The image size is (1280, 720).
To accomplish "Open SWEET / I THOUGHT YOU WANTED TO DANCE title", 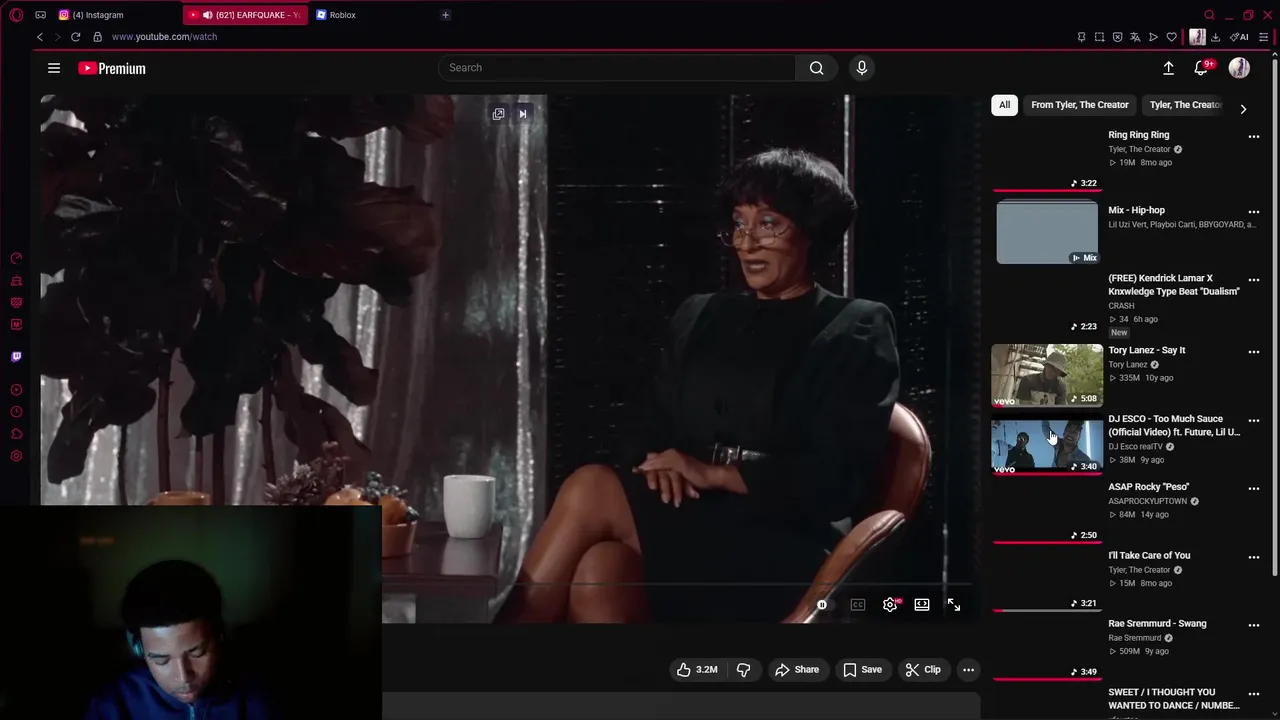I will 1174,699.
